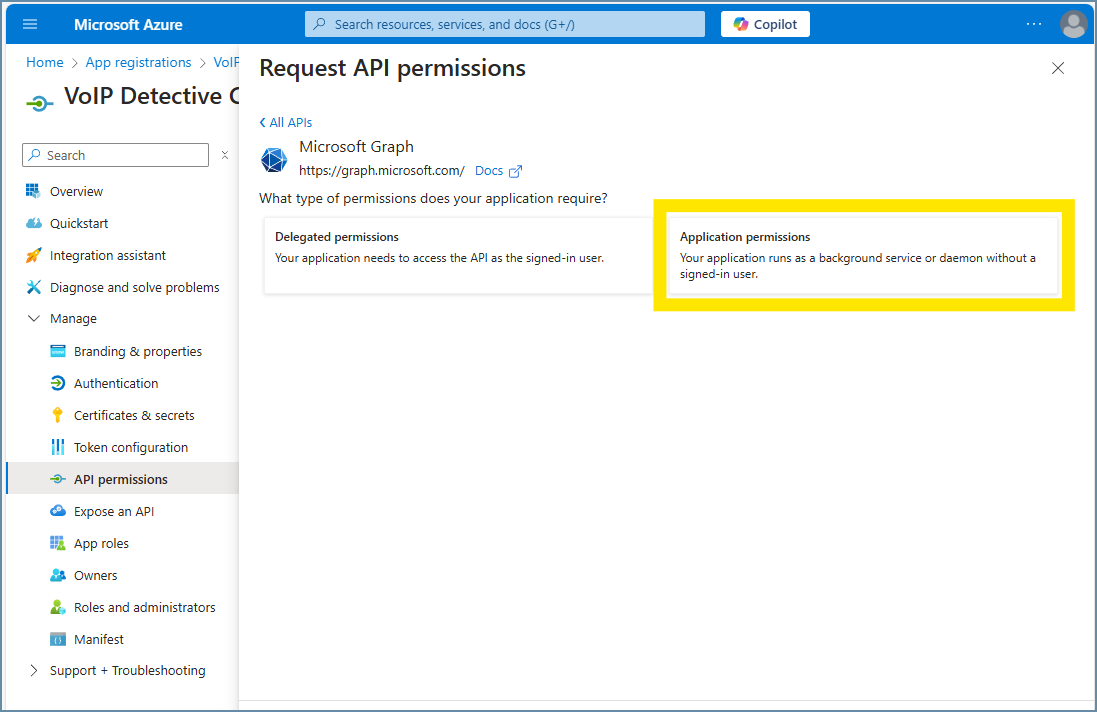The image size is (1097, 712).
Task: Go to Home breadcrumb
Action: tap(45, 62)
